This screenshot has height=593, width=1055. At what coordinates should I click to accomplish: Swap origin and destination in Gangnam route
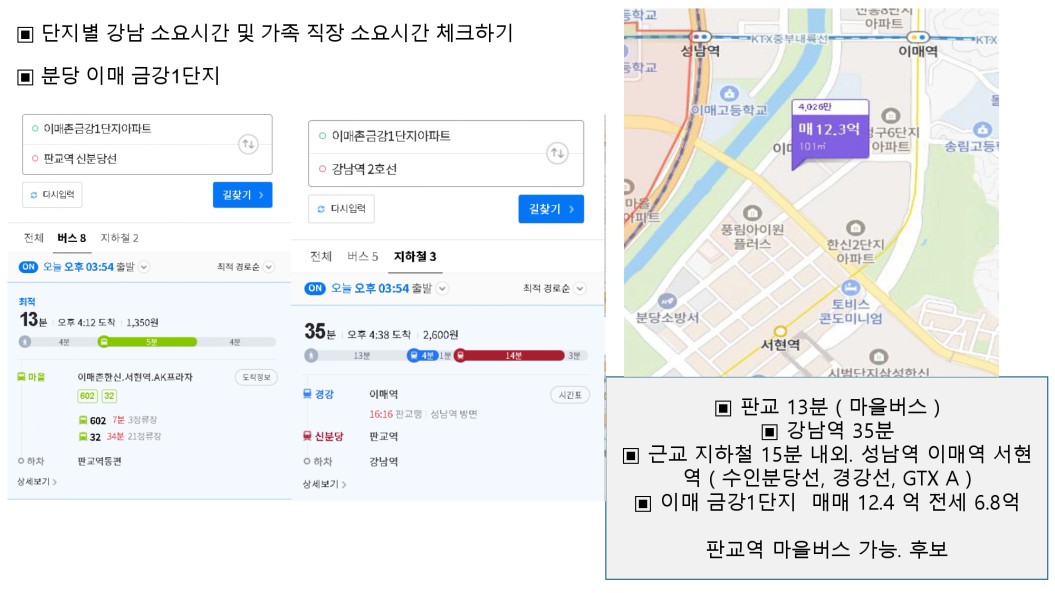[x=557, y=153]
